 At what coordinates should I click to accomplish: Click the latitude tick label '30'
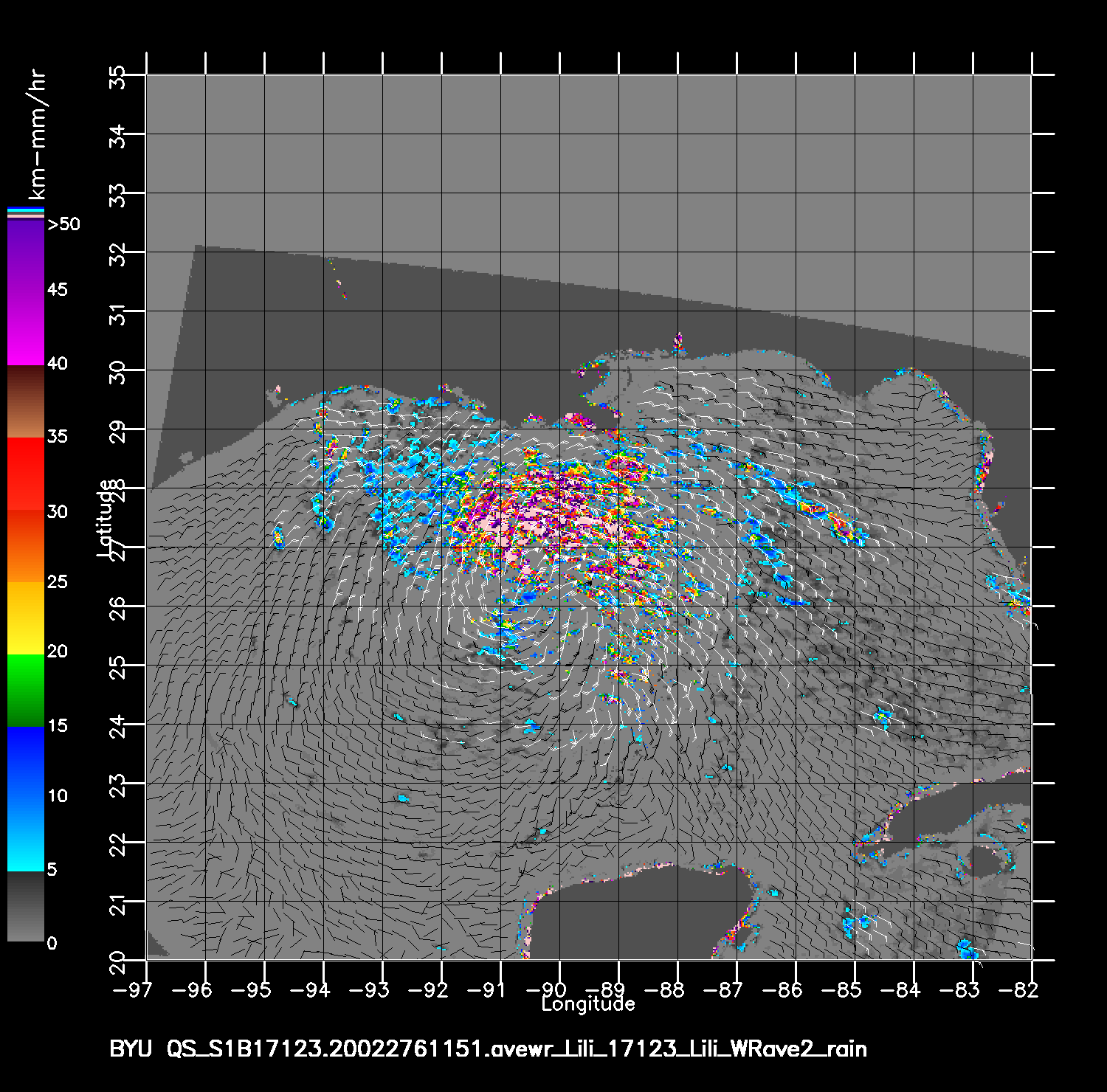(117, 371)
